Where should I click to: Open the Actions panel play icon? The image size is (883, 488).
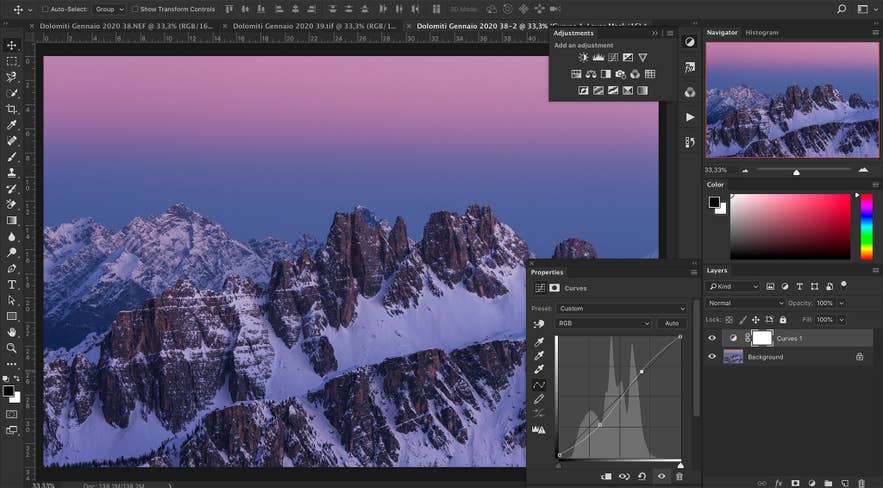(x=690, y=117)
